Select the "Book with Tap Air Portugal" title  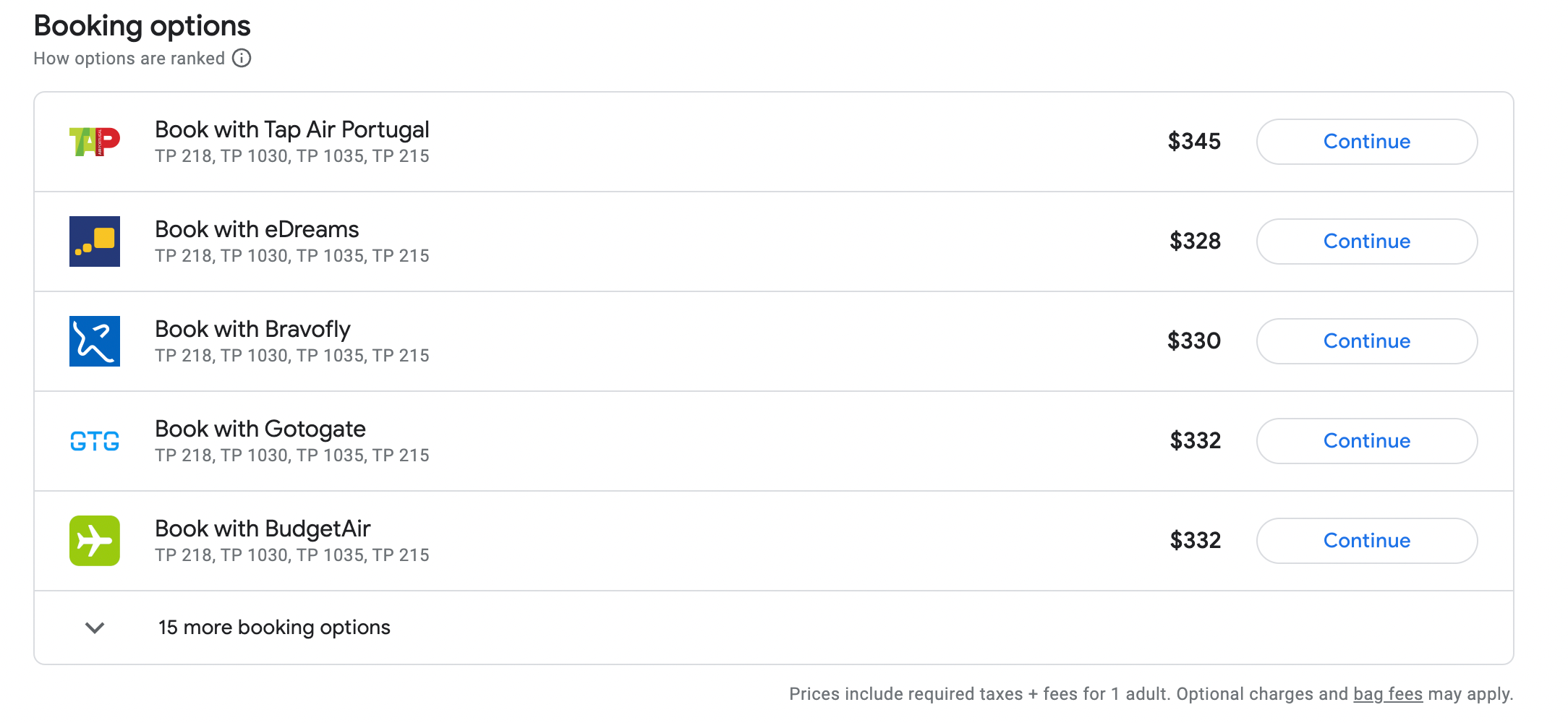click(291, 129)
